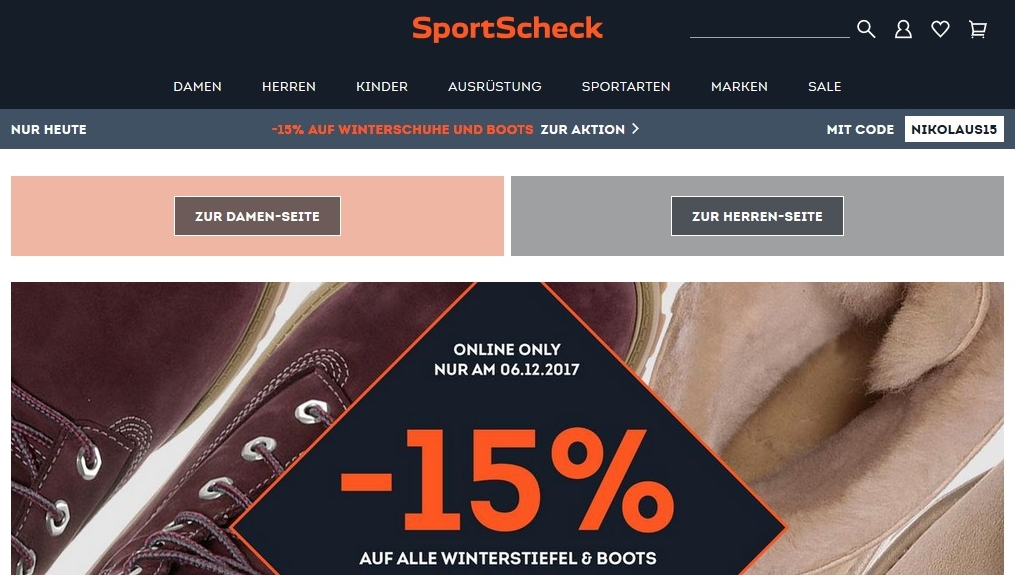Follow the ZUR AKTION link

(583, 129)
